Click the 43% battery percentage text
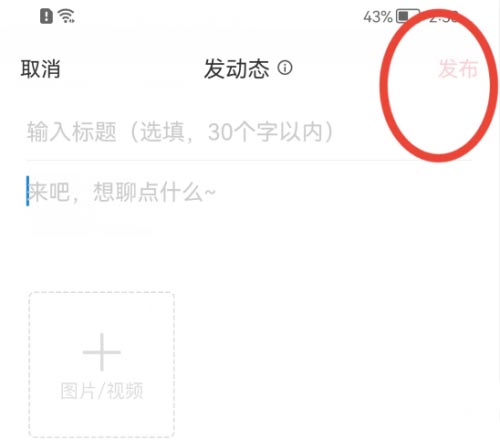Viewport: 500px width, 441px height. [378, 17]
